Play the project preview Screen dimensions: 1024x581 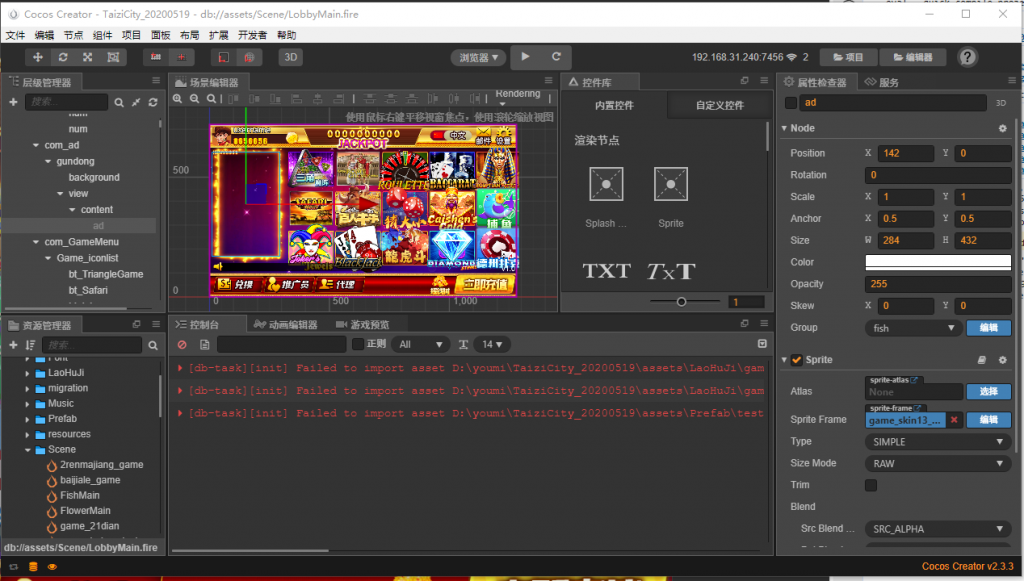(525, 57)
